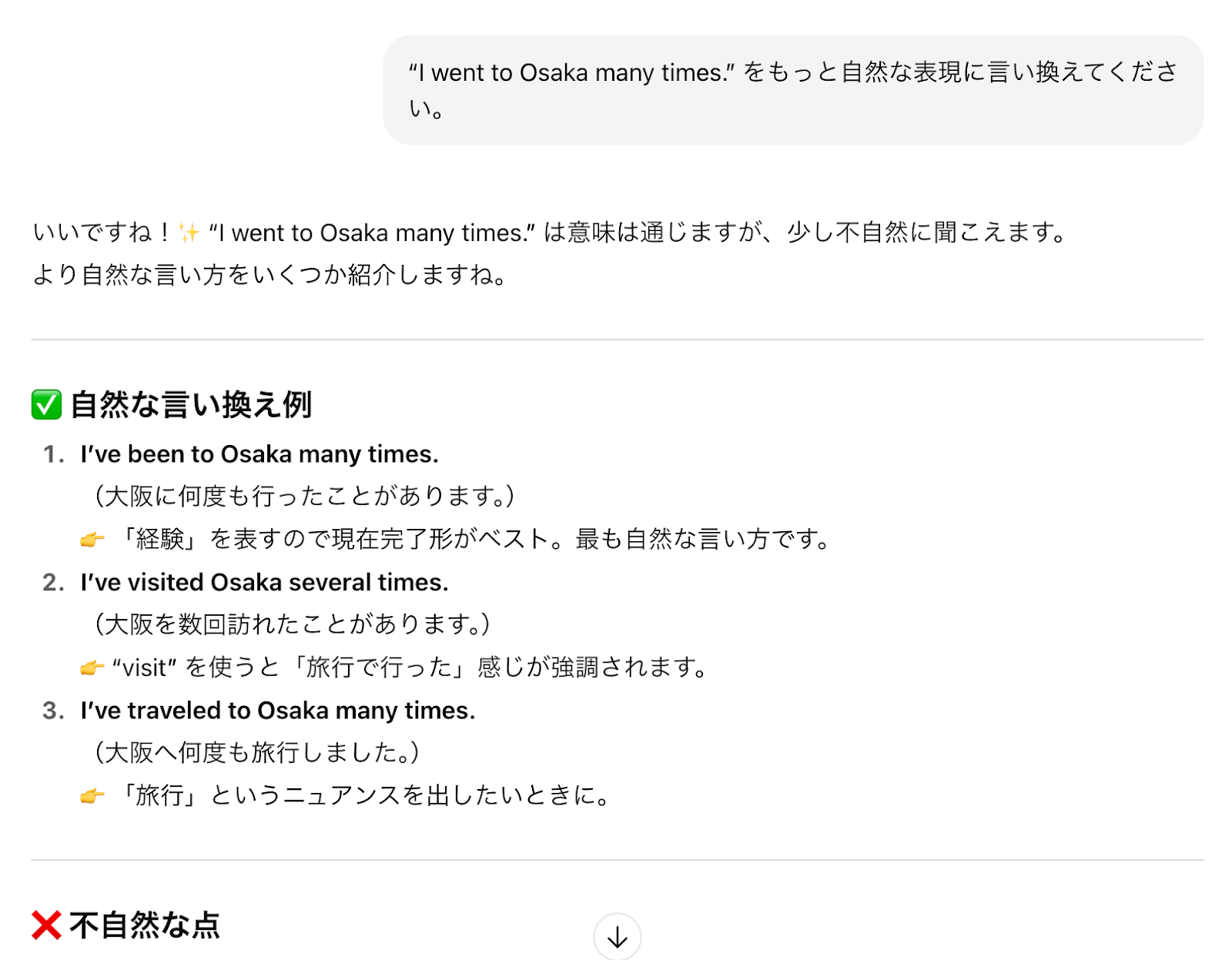The width and height of the screenshot is (1232, 960).
Task: Click the translation (大阪を数回訪れたことがあります。)
Action: pyautogui.click(x=292, y=624)
